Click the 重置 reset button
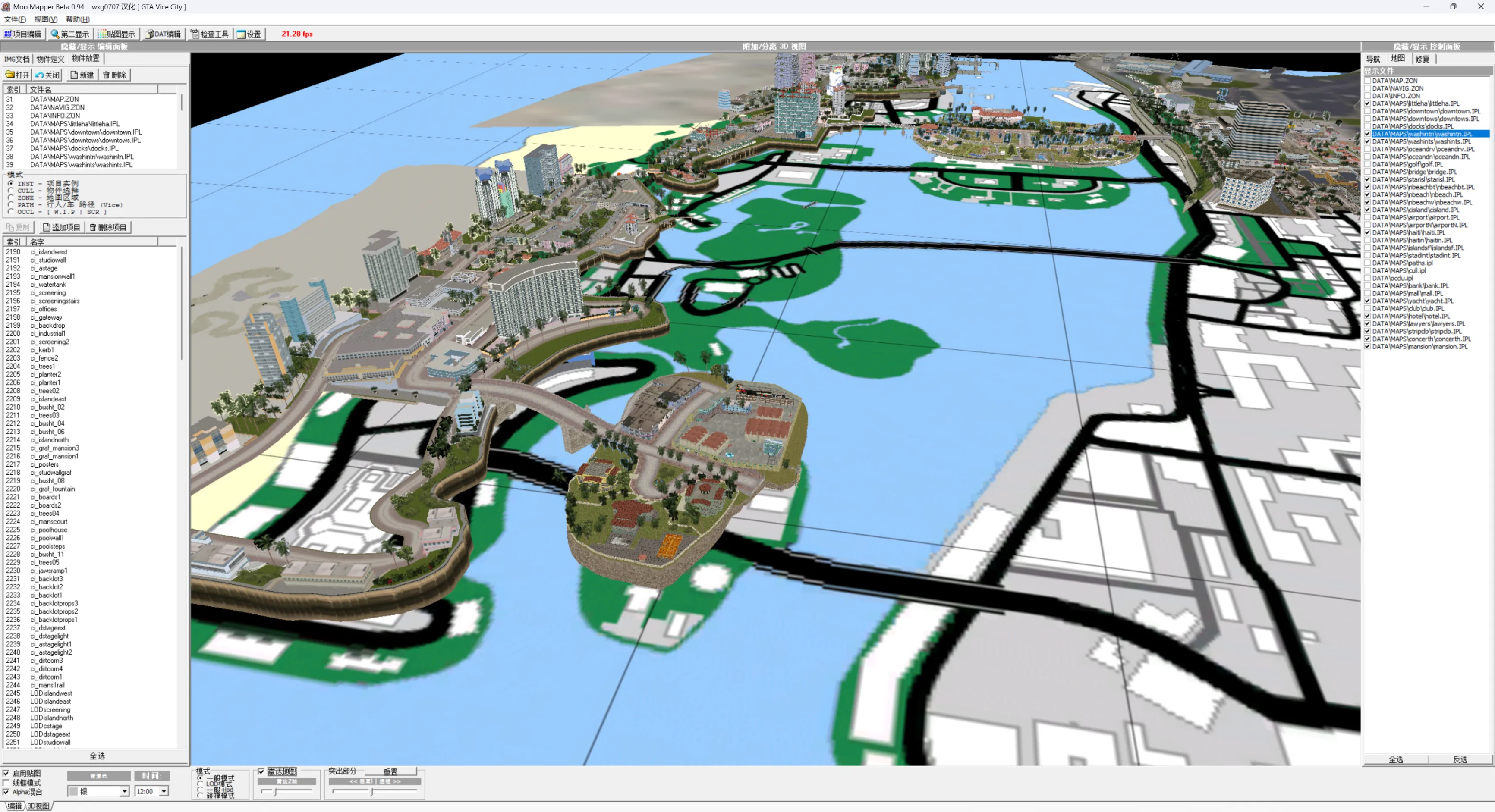 (390, 772)
